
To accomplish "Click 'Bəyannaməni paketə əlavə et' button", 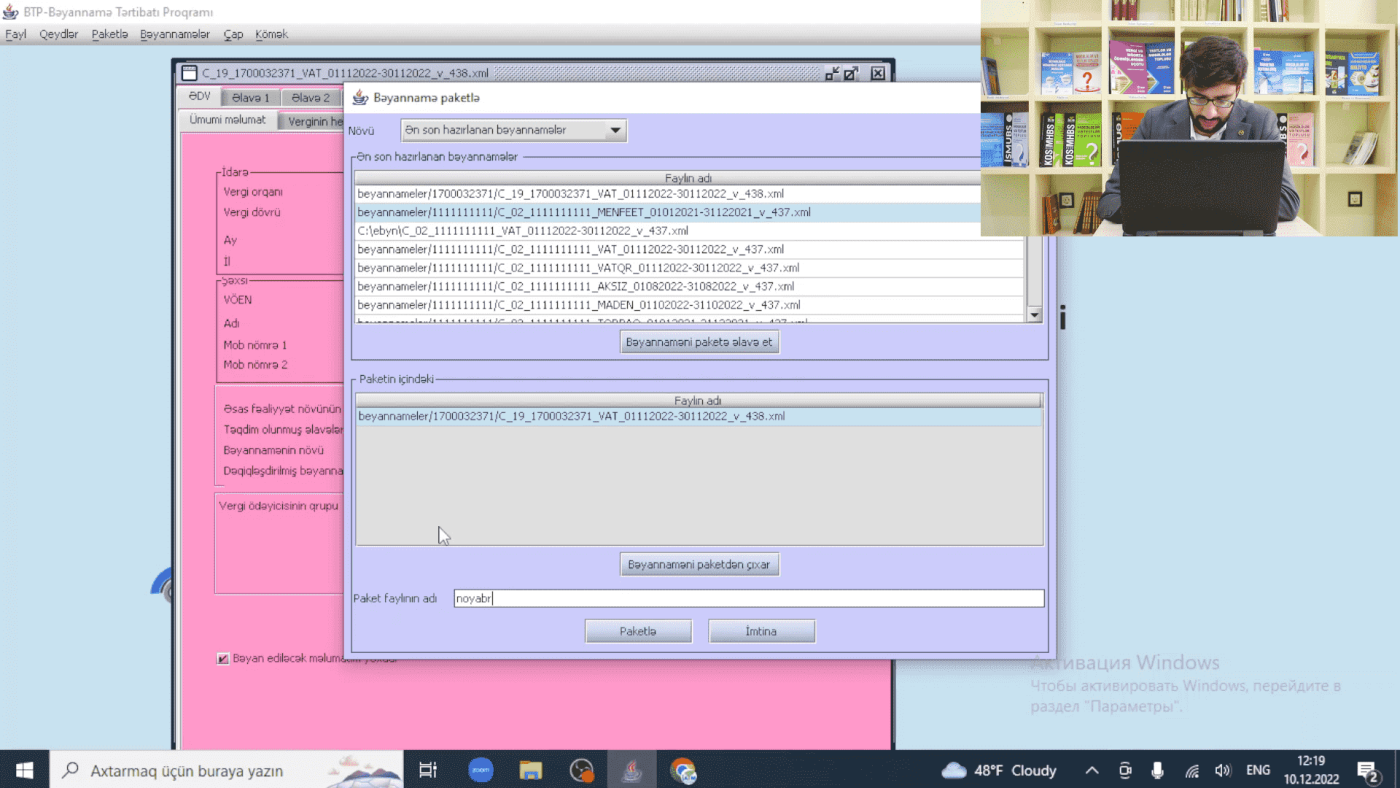I will tap(699, 342).
